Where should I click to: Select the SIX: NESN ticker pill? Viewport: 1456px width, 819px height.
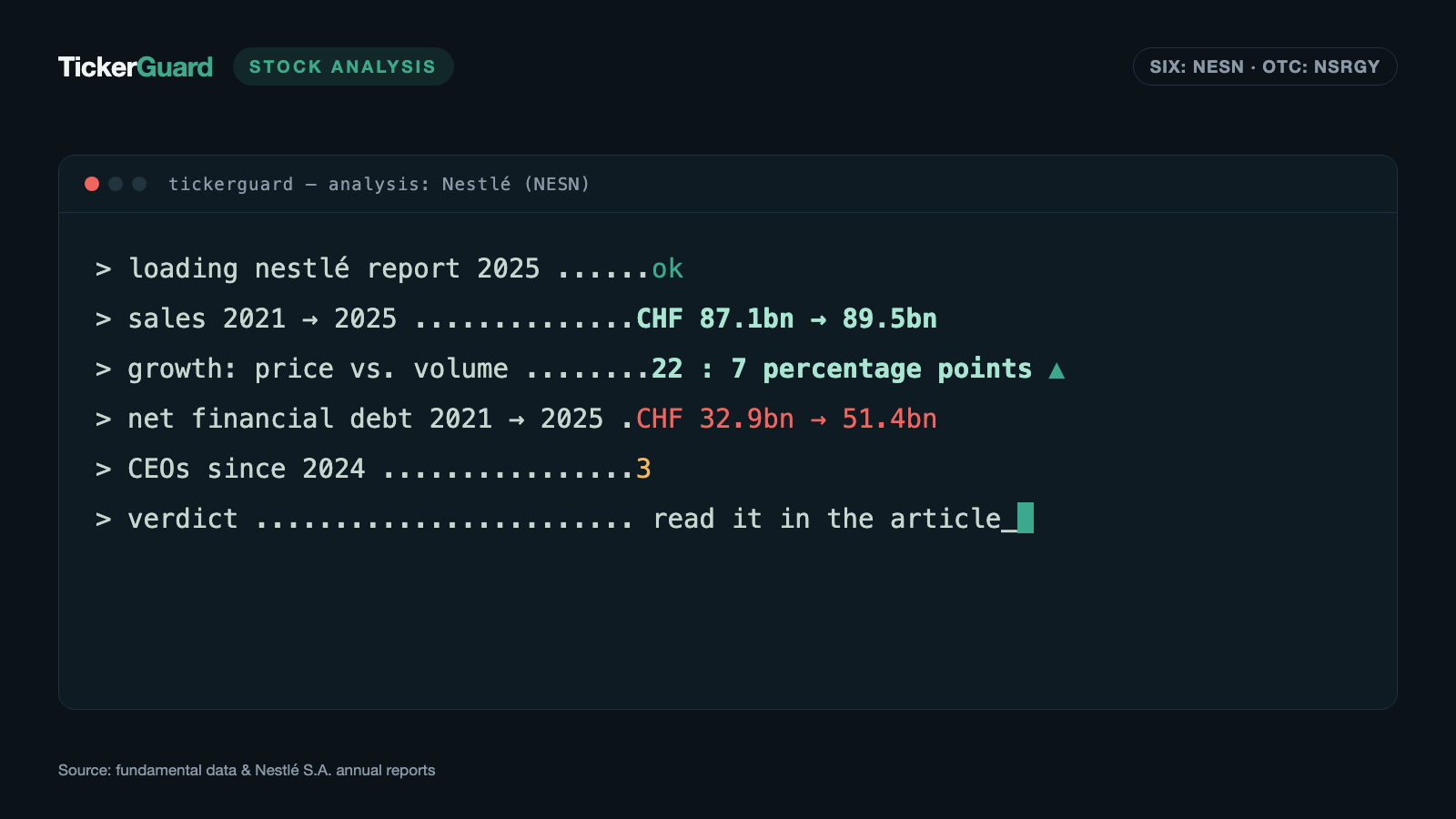click(x=1265, y=66)
